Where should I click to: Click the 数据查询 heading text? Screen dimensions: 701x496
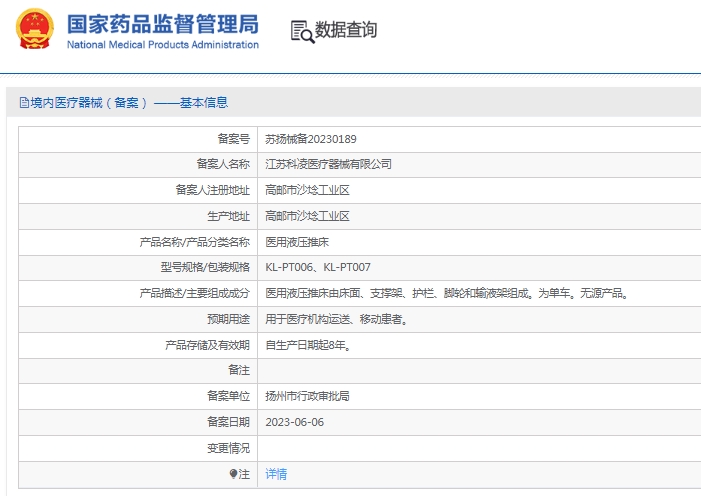point(346,30)
